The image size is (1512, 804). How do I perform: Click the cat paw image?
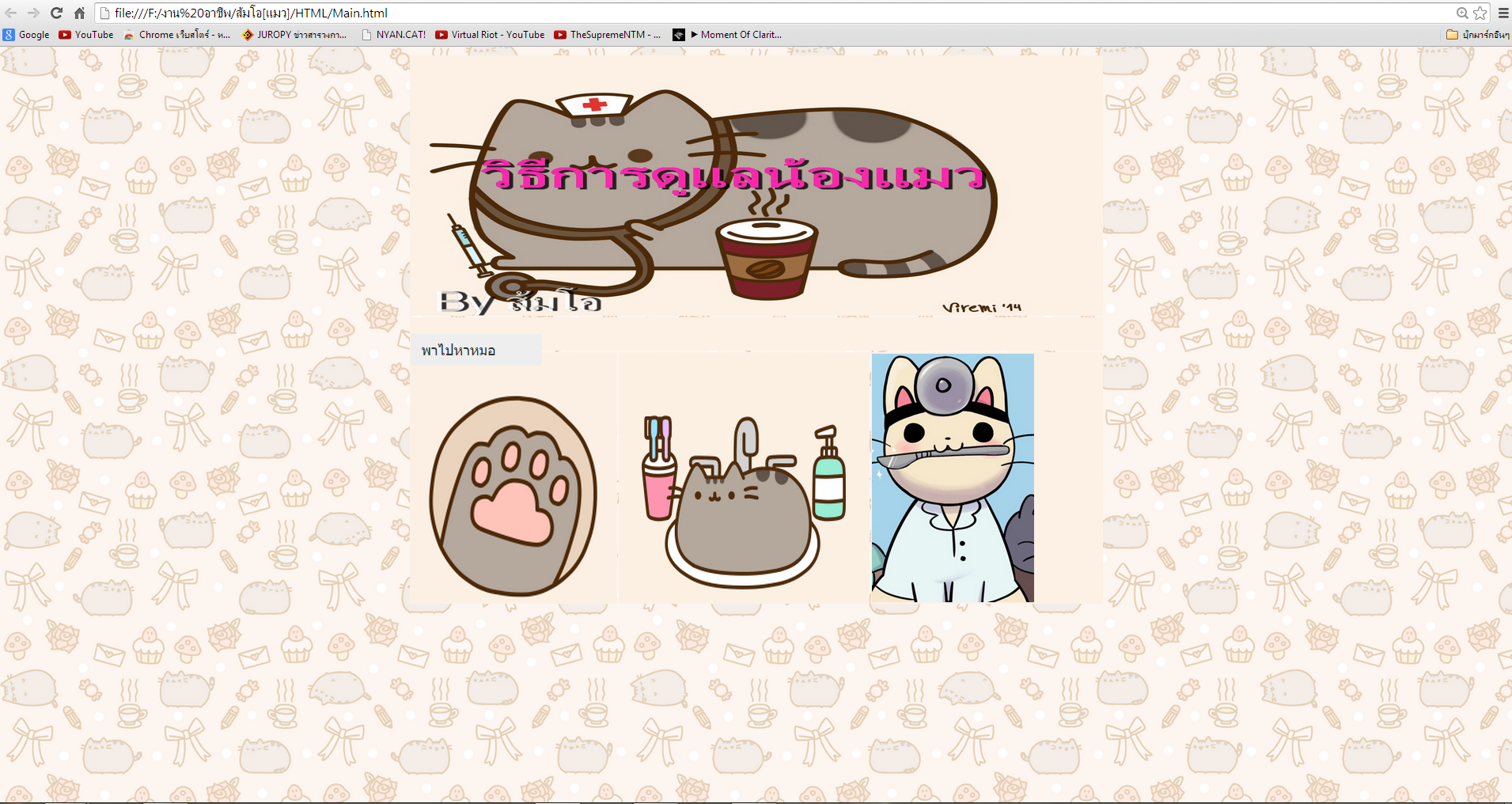click(513, 496)
